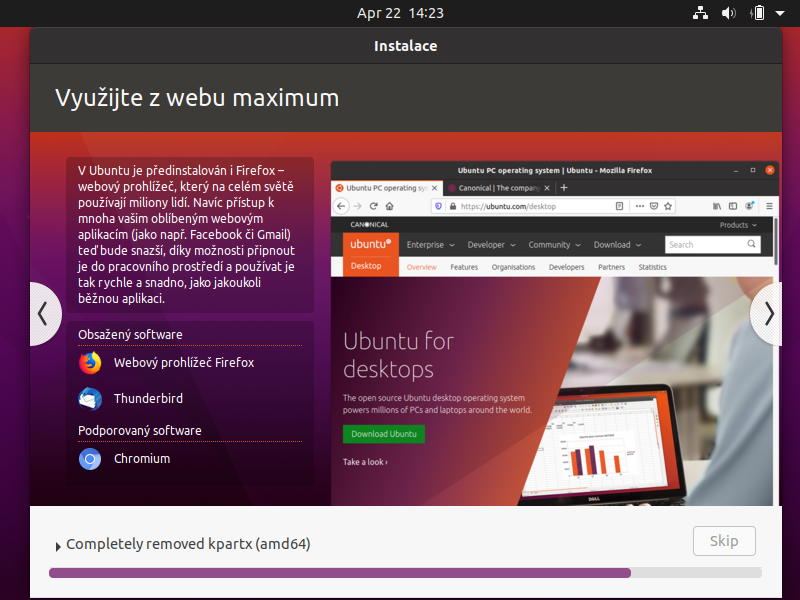The height and width of the screenshot is (600, 800).
Task: Select the Chromium label
Action: pos(142,459)
